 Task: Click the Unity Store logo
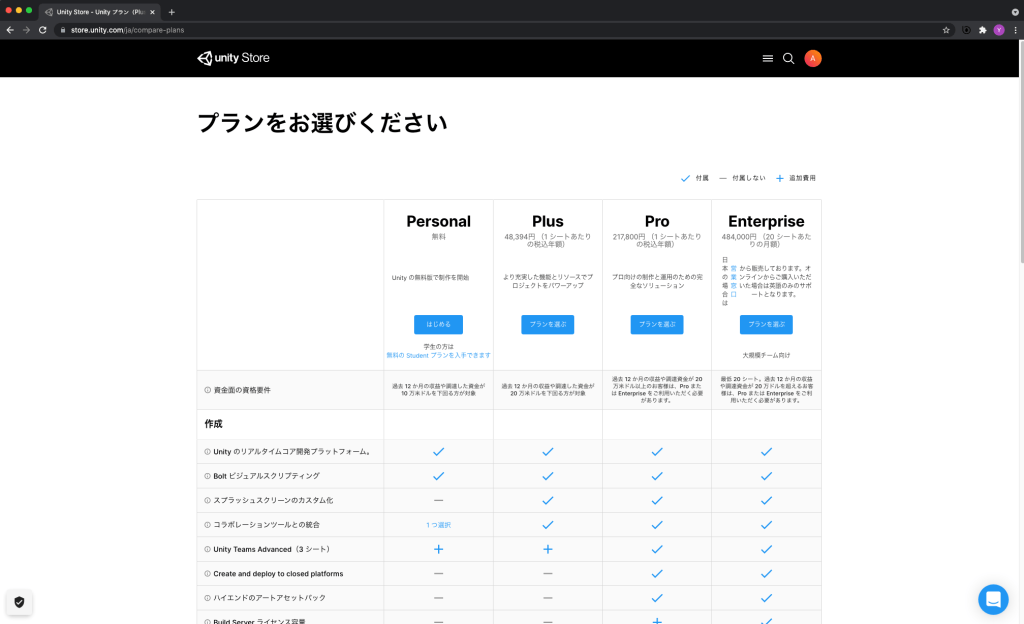pos(233,58)
